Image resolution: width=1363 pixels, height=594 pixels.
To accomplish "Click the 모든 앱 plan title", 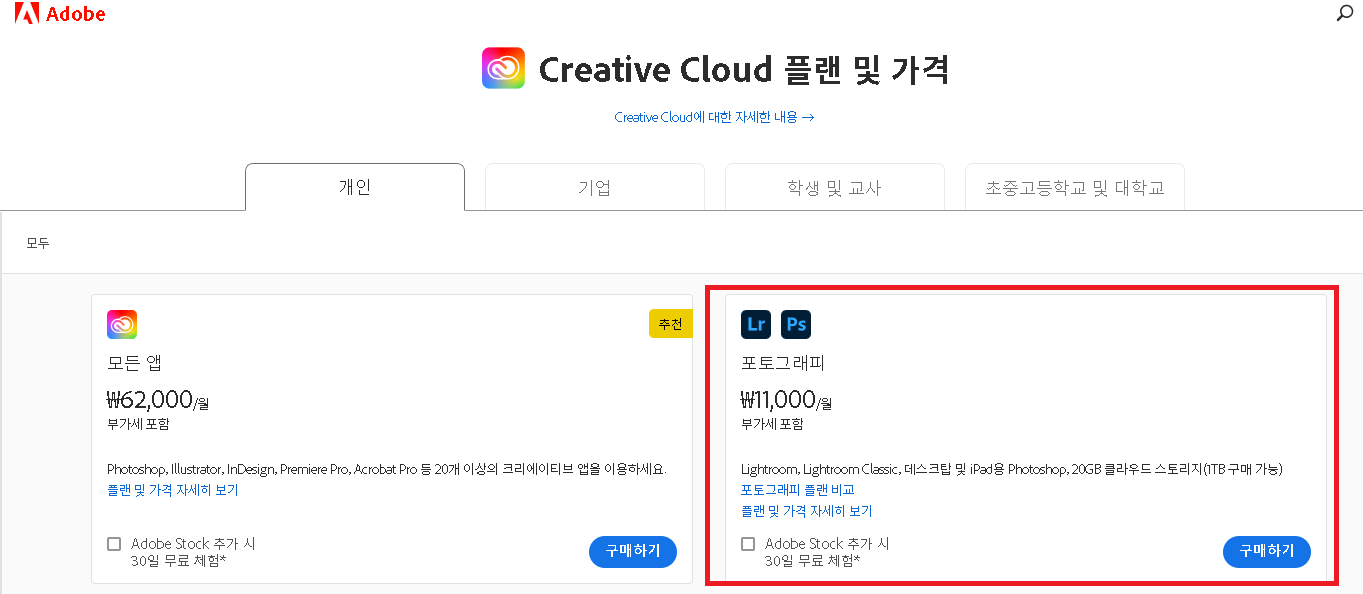I will 134,363.
